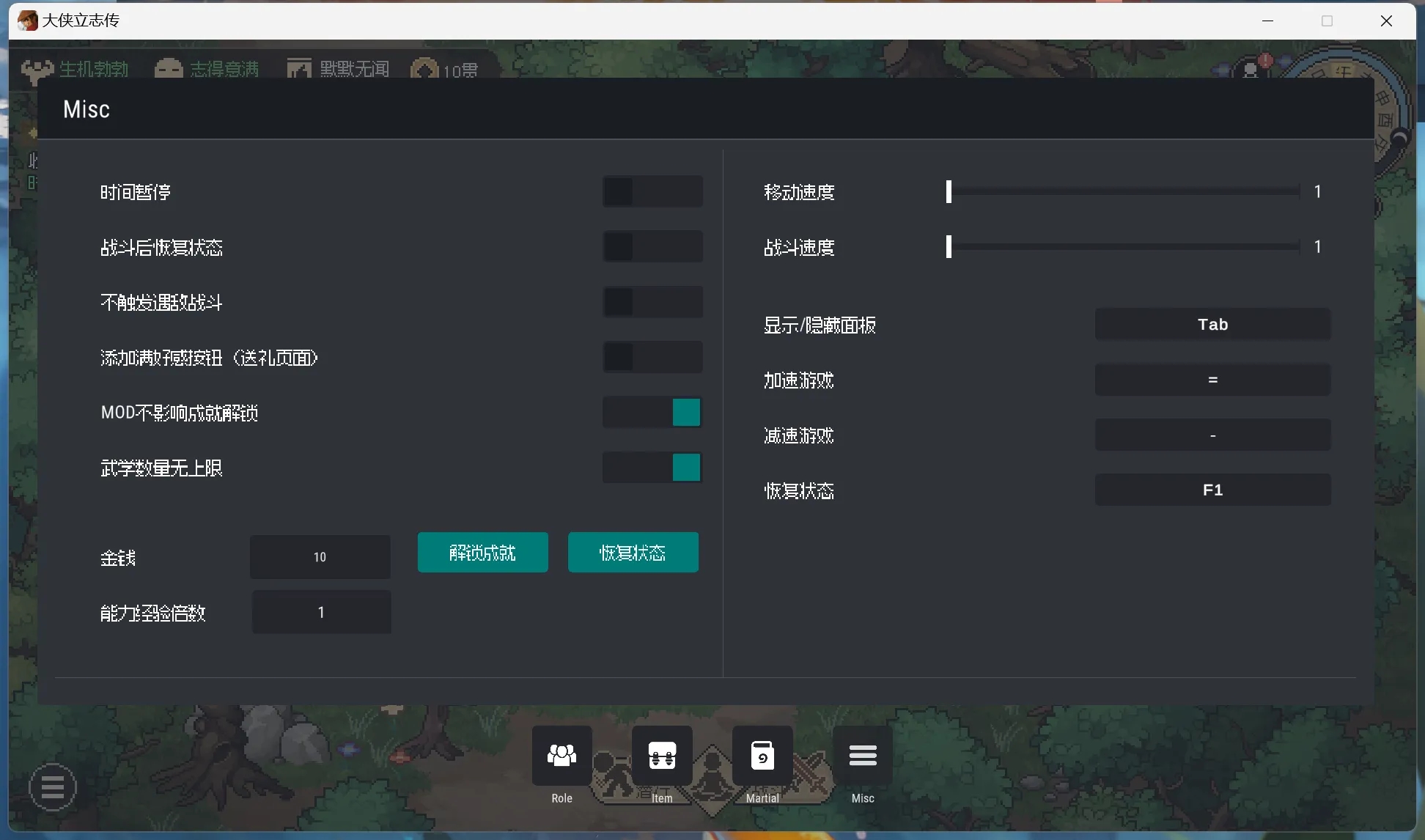Toggle 战斗后恢复状态 switch on
The image size is (1425, 840).
pos(652,247)
